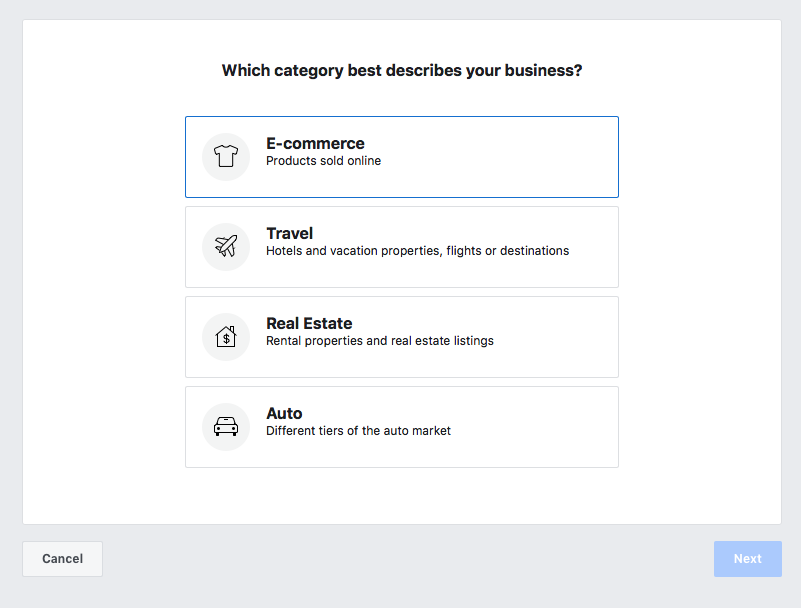
Task: Click 'Rental properties and real estate listings' text
Action: tap(380, 341)
